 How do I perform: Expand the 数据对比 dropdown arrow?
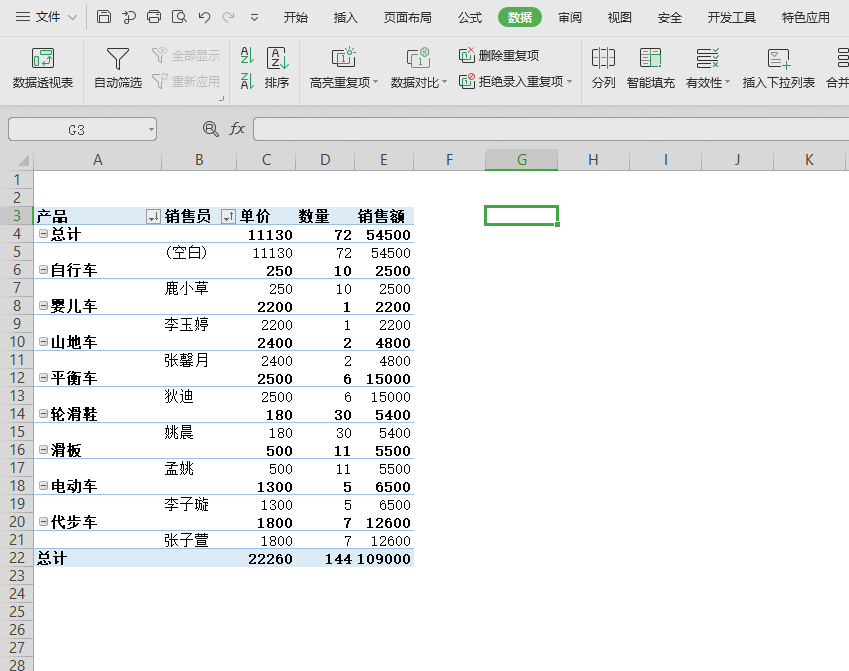tap(445, 83)
